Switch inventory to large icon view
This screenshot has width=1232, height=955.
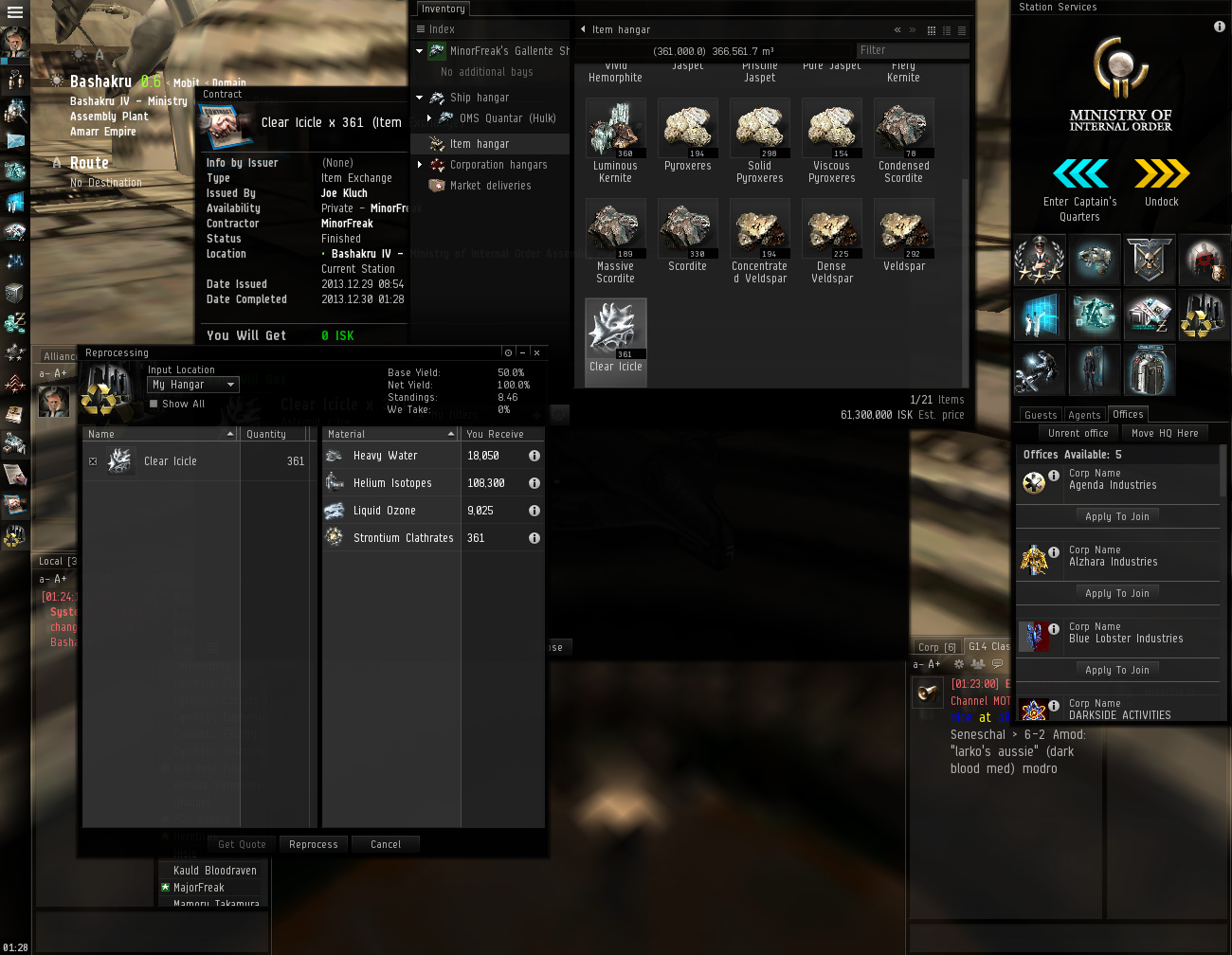[932, 30]
